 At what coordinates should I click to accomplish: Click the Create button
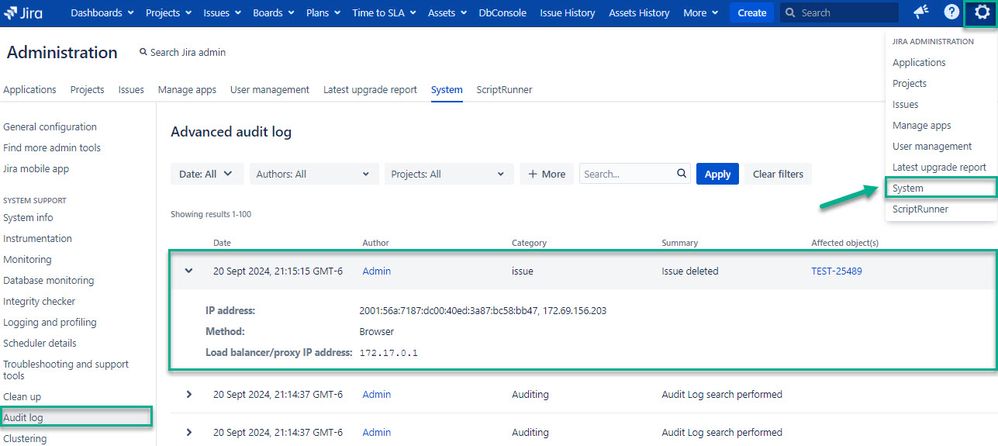pyautogui.click(x=752, y=13)
